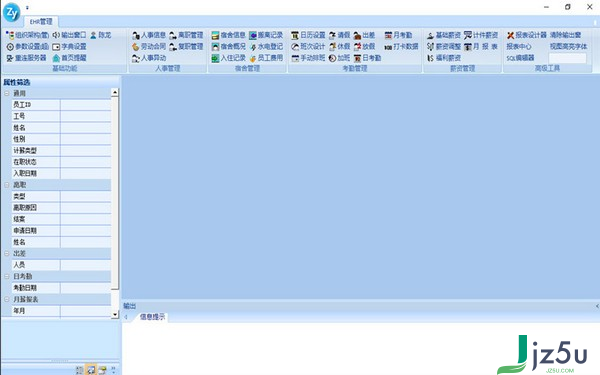The image size is (600, 375).
Task: Open 人事信息 personnel information
Action: (x=149, y=35)
